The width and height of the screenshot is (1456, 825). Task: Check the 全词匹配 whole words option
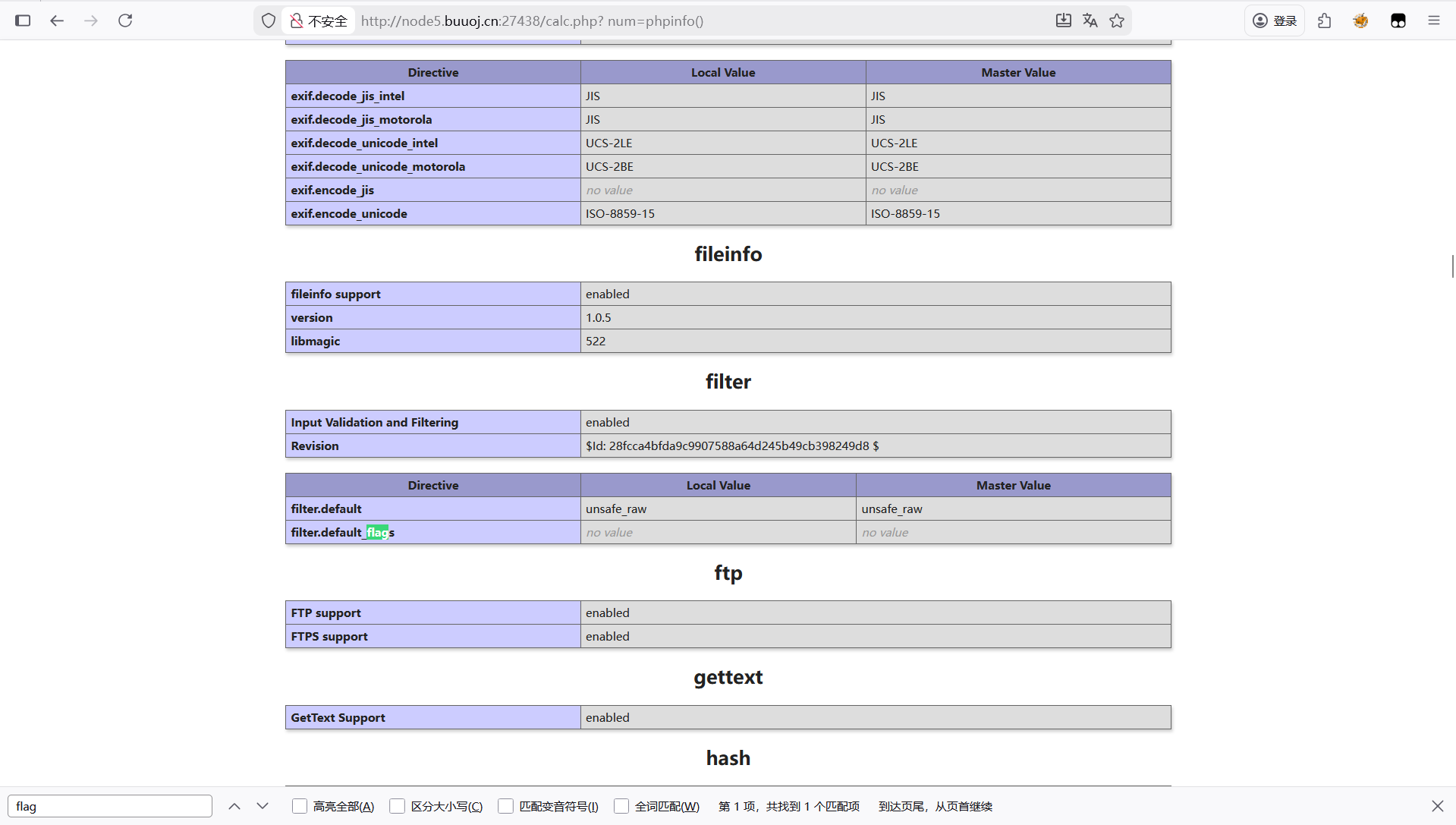coord(621,806)
